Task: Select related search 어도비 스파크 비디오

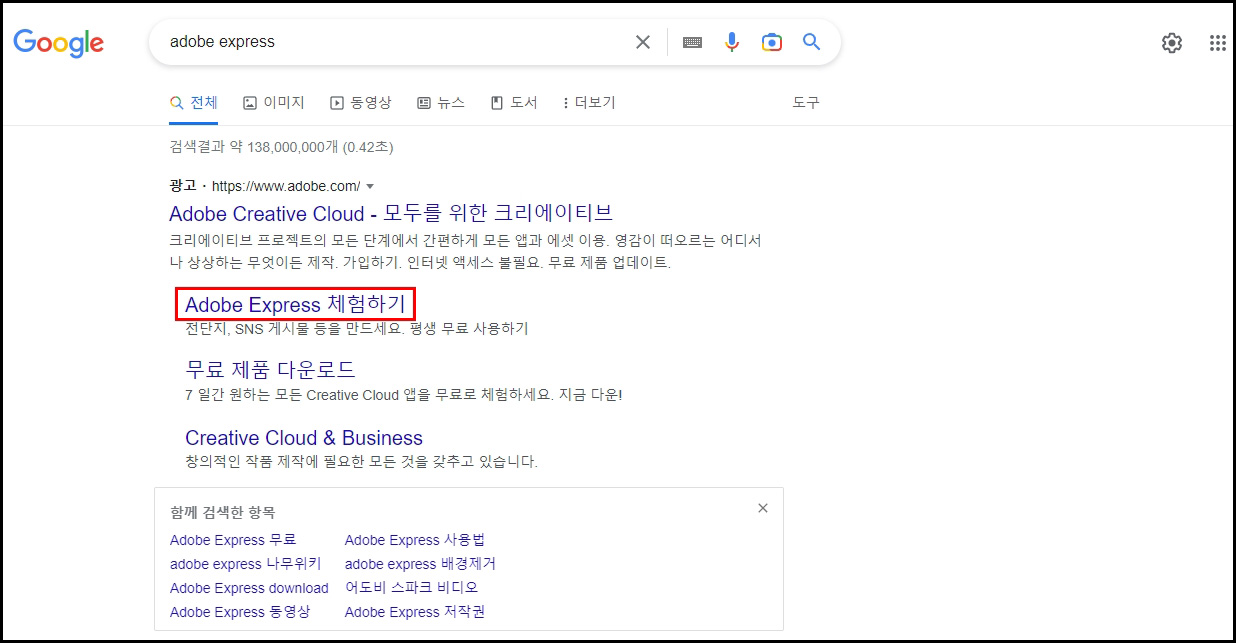Action: click(x=412, y=588)
